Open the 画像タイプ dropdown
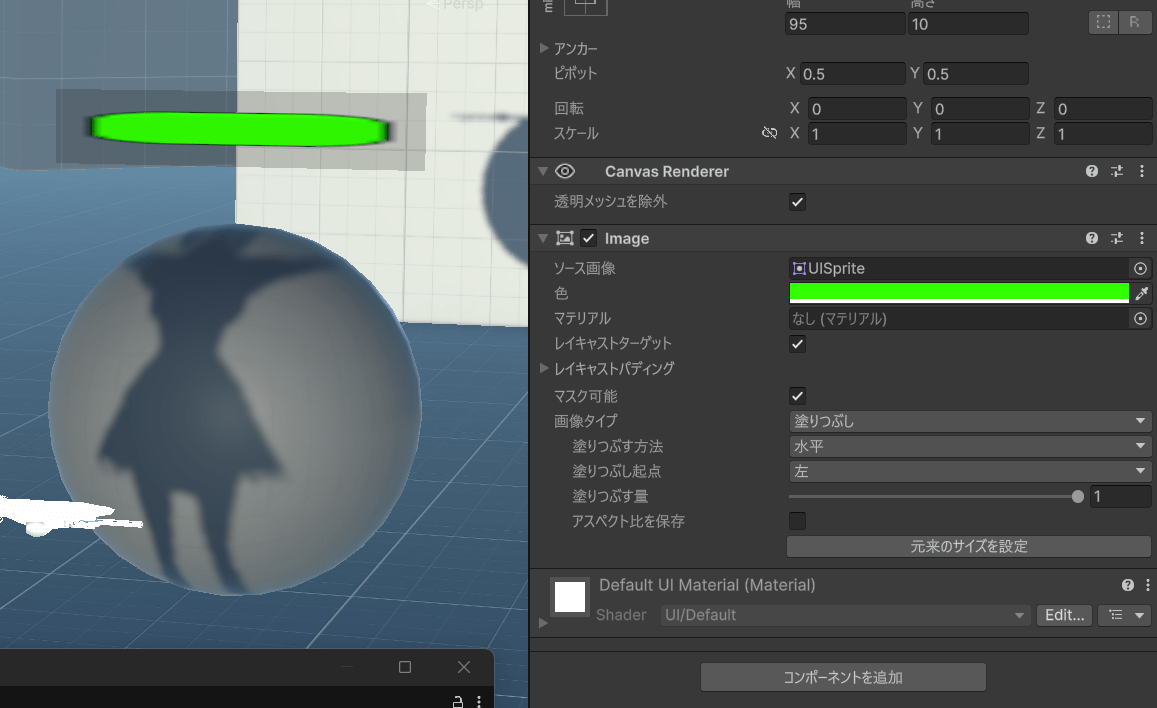 [x=969, y=421]
